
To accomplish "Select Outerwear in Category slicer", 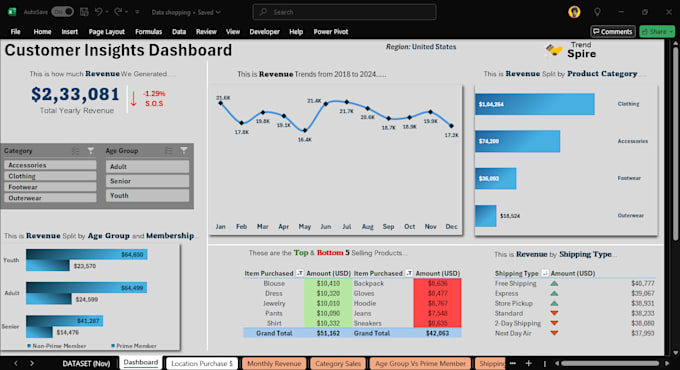I will click(50, 198).
